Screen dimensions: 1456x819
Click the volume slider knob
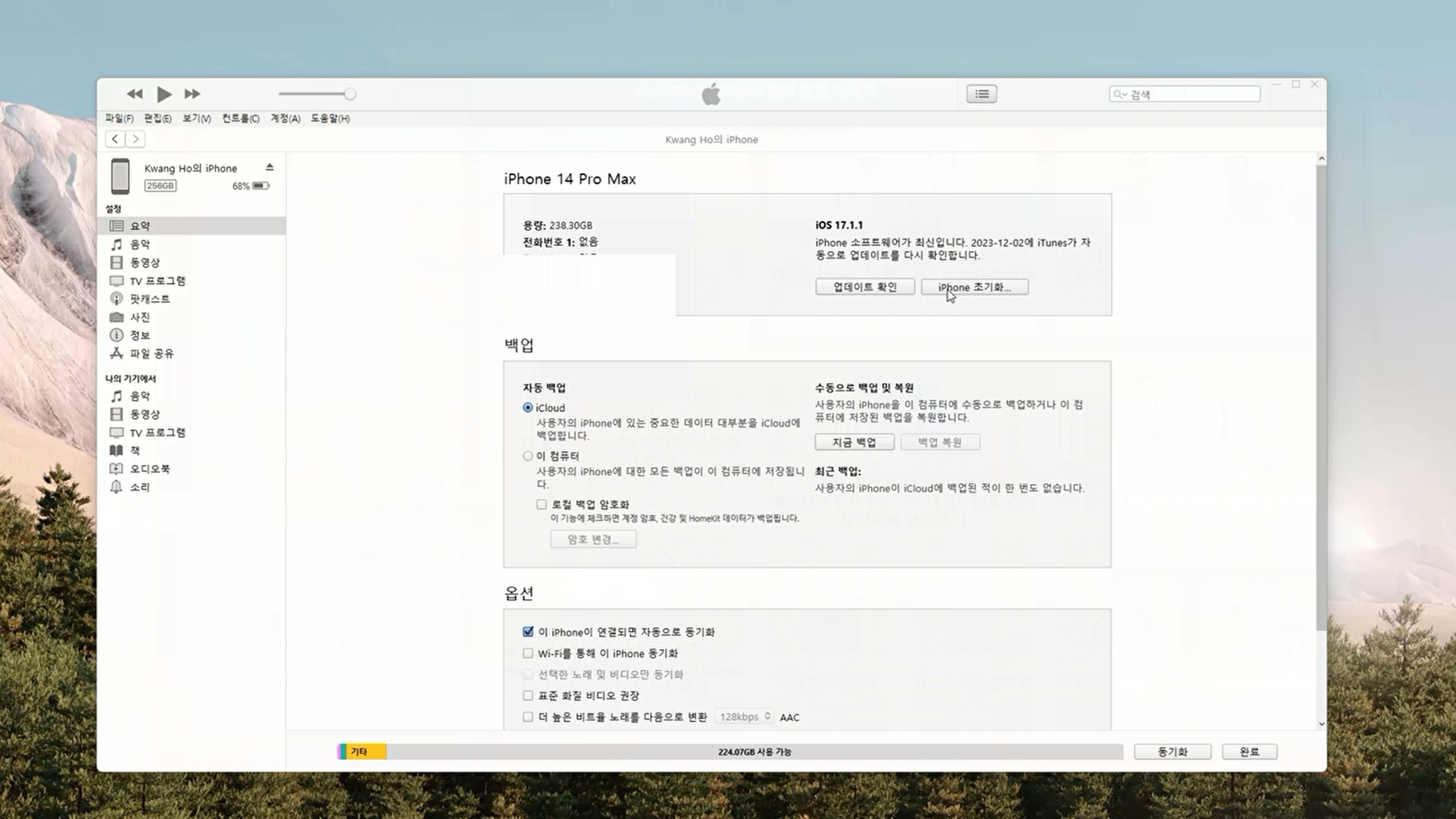click(x=350, y=94)
